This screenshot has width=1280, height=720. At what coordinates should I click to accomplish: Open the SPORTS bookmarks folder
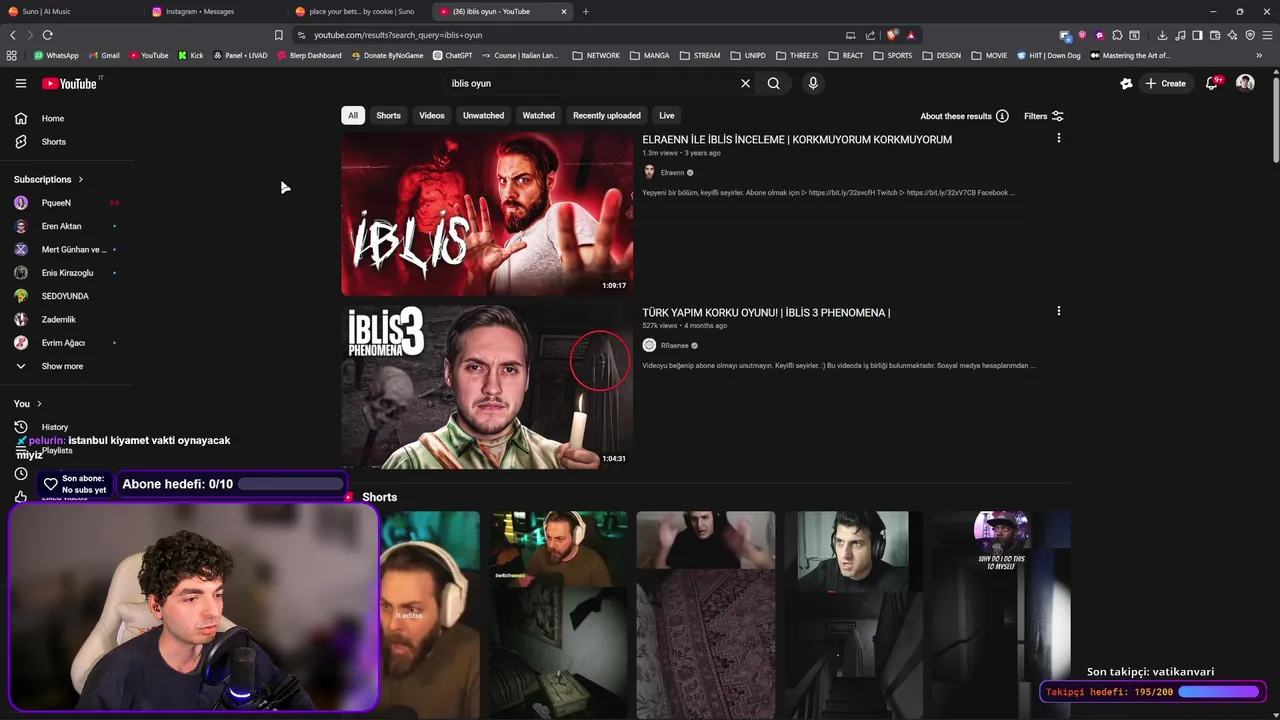(x=893, y=56)
